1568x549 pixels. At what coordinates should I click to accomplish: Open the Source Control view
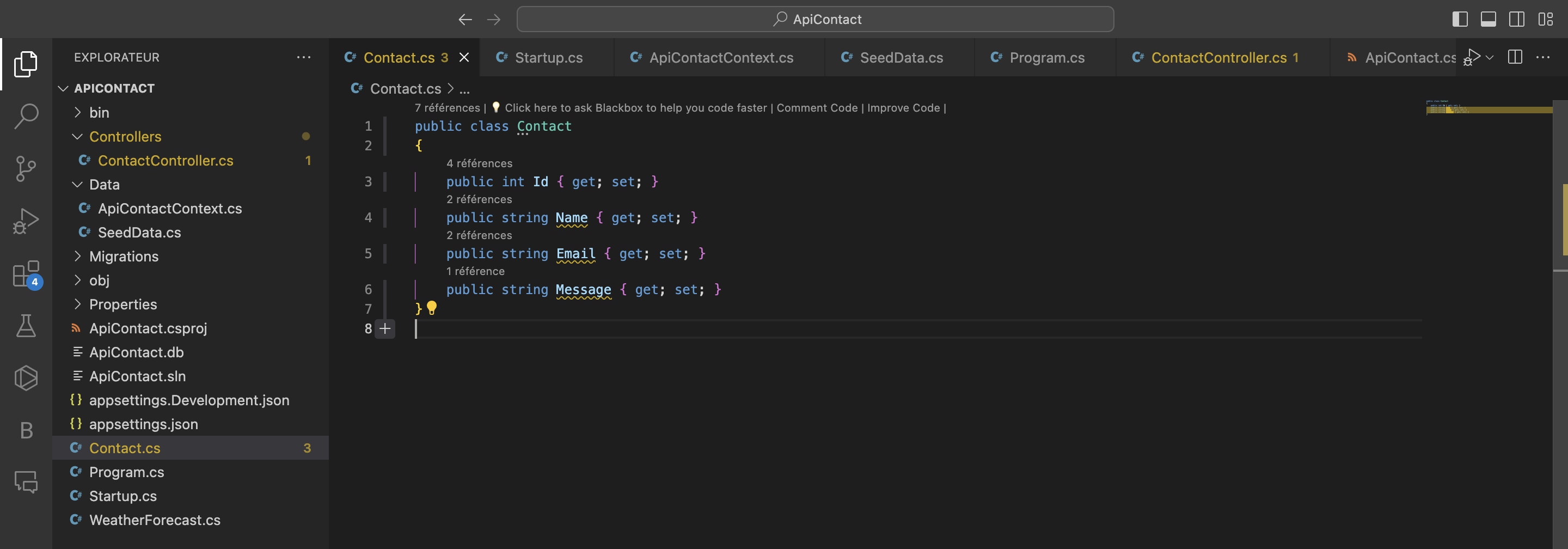26,169
